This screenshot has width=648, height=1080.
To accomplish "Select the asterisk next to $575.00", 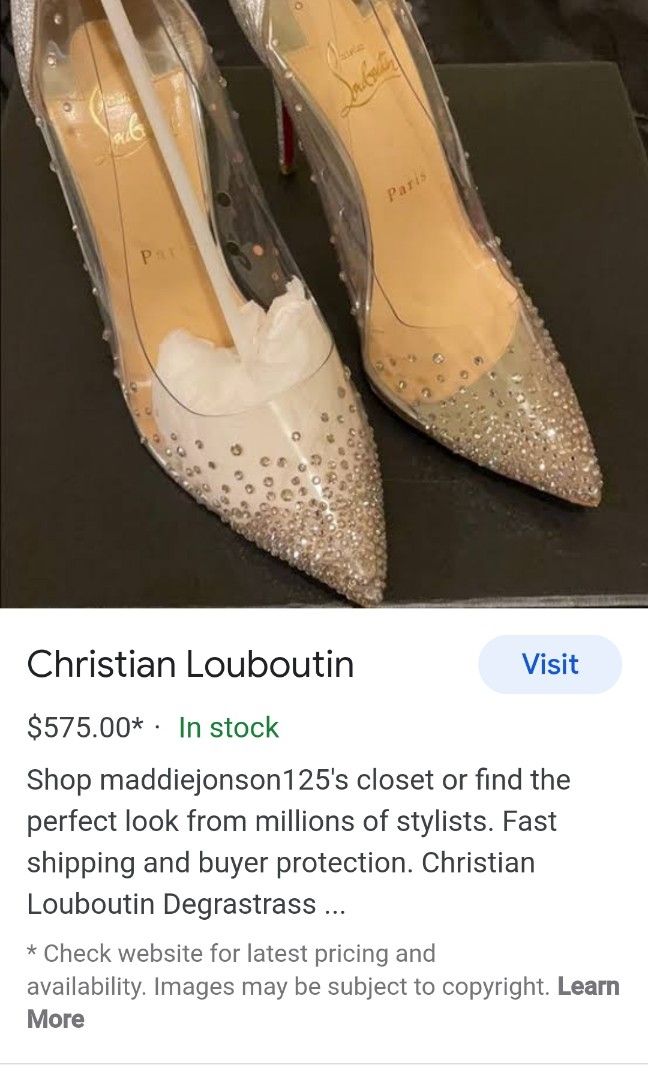I will (140, 724).
